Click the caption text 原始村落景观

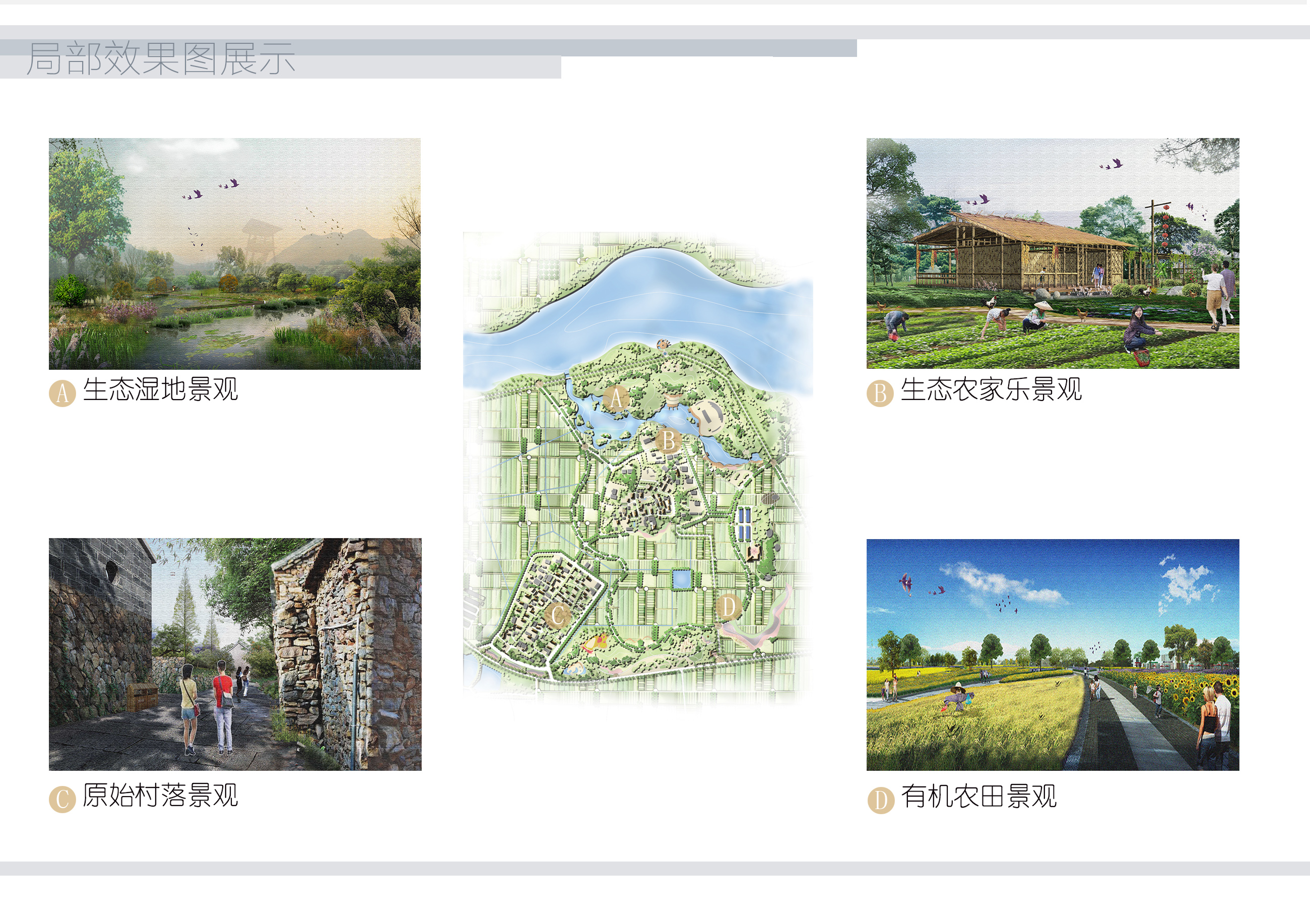160,796
